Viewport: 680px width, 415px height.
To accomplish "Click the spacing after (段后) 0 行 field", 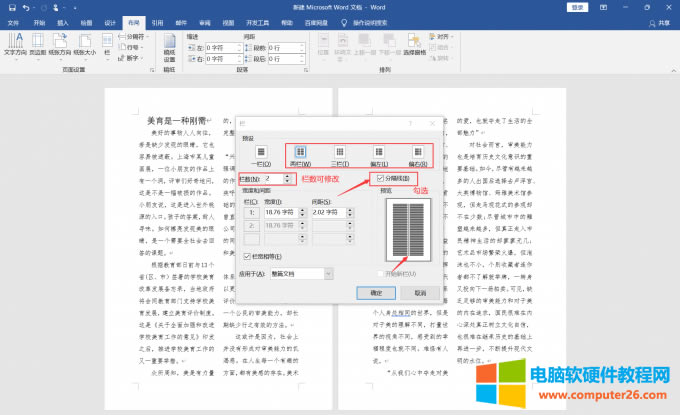I will 286,59.
